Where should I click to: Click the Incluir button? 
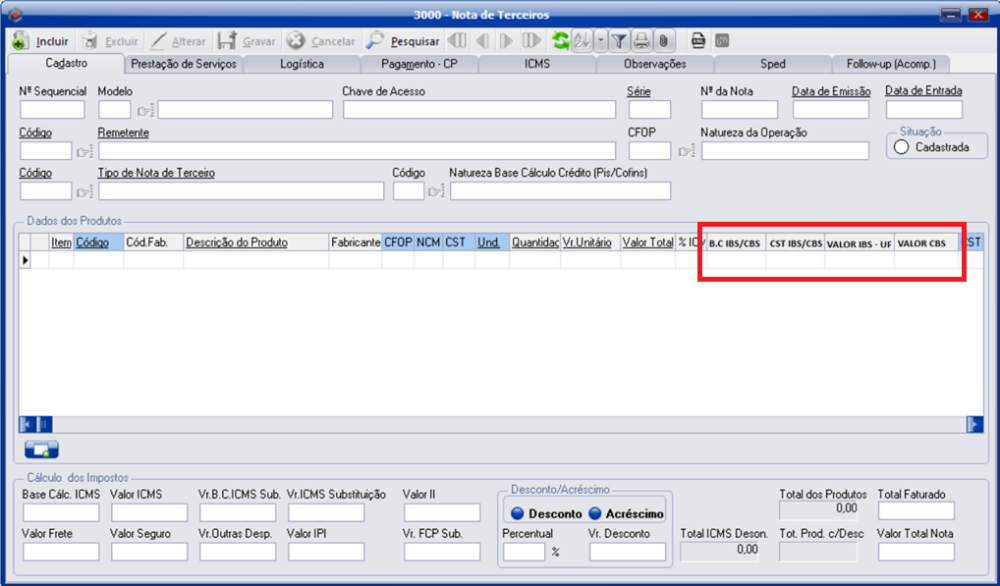pos(41,41)
